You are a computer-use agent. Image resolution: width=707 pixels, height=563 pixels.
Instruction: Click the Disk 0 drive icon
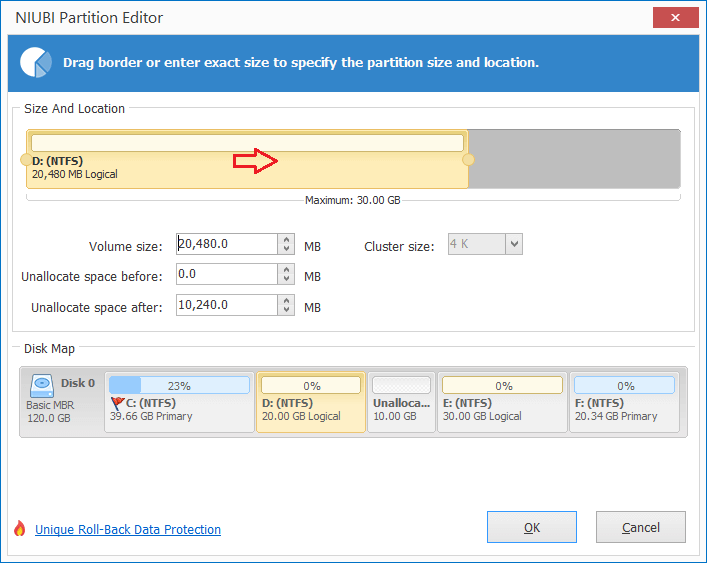42,386
